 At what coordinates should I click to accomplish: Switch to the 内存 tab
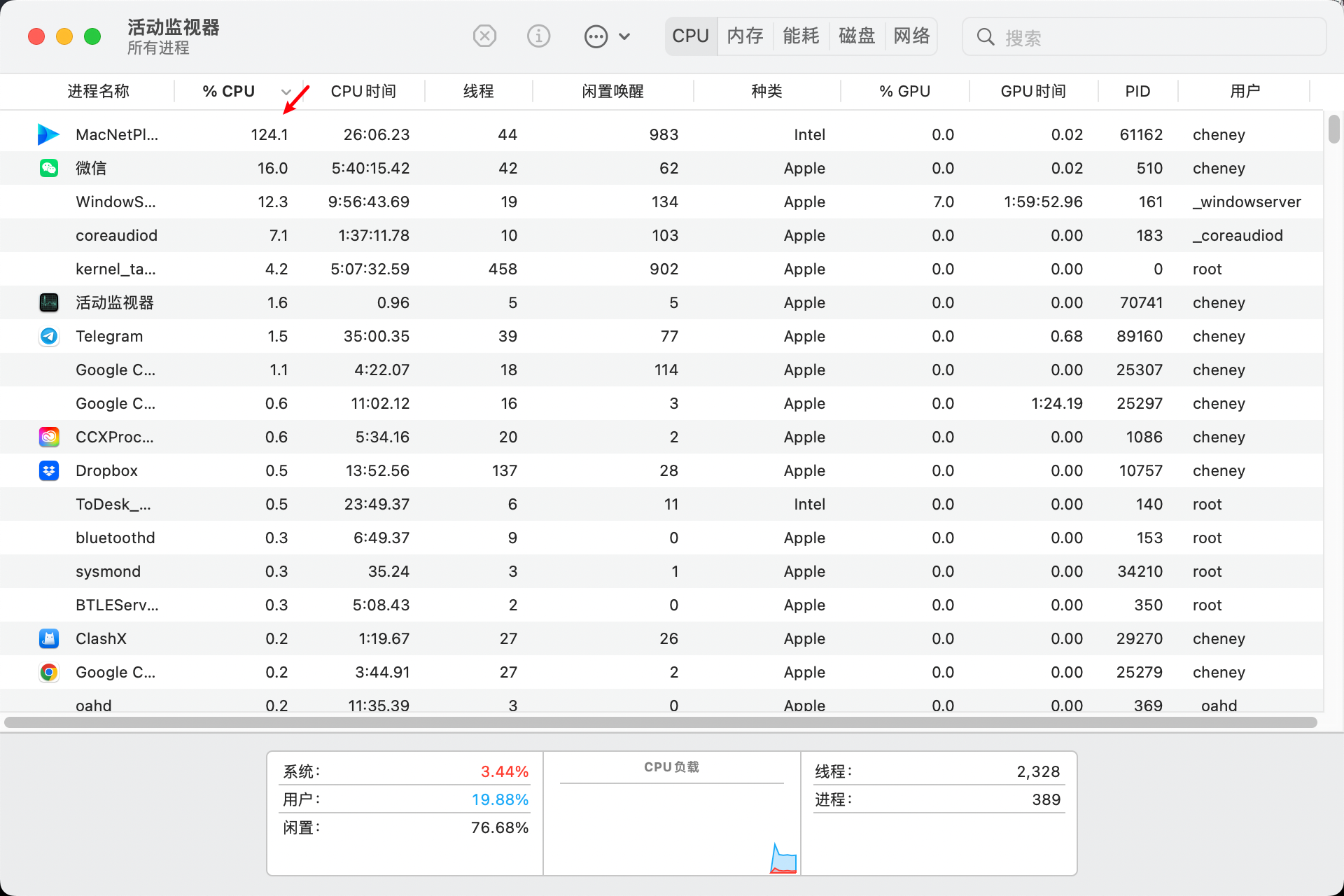click(745, 36)
